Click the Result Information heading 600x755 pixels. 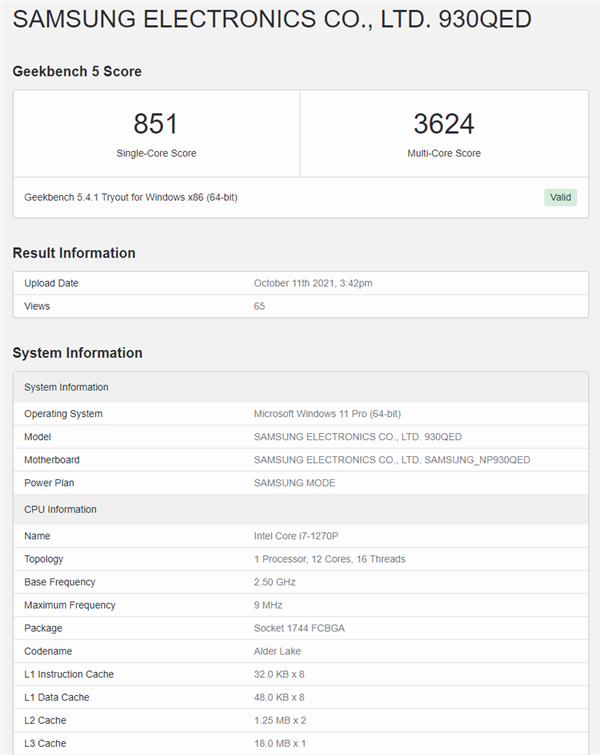(x=74, y=253)
